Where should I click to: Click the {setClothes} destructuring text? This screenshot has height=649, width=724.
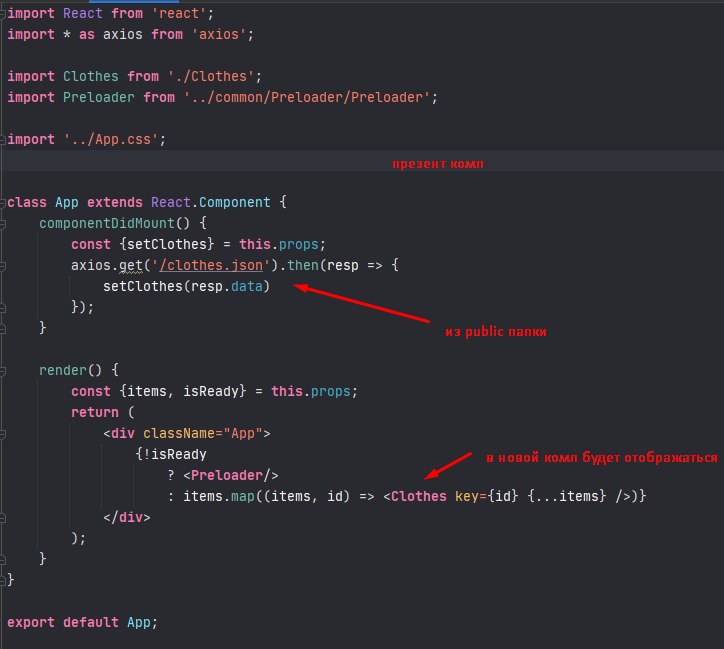click(167, 244)
